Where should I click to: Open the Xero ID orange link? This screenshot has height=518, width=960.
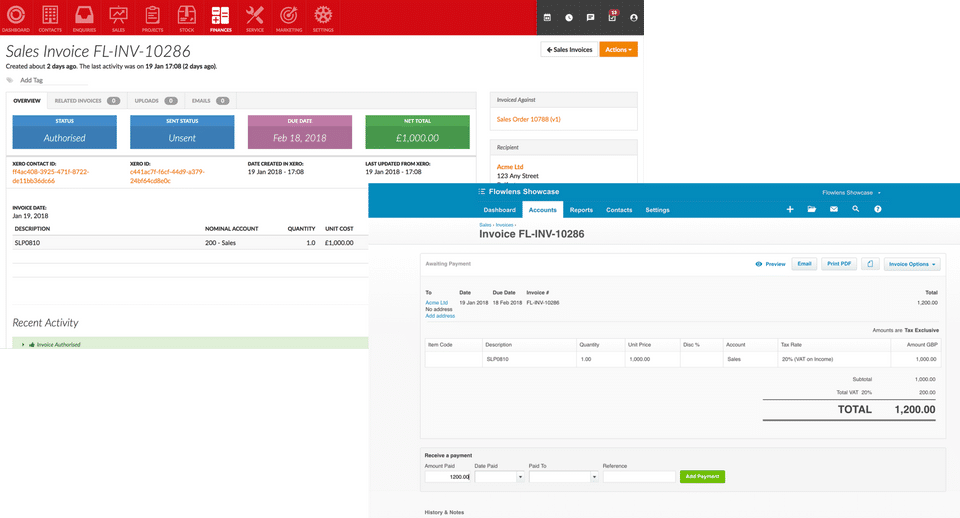167,176
